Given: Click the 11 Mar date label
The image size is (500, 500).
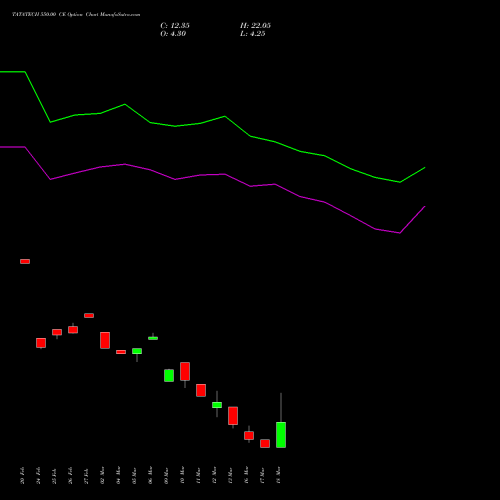Looking at the screenshot, I should pyautogui.click(x=198, y=476).
